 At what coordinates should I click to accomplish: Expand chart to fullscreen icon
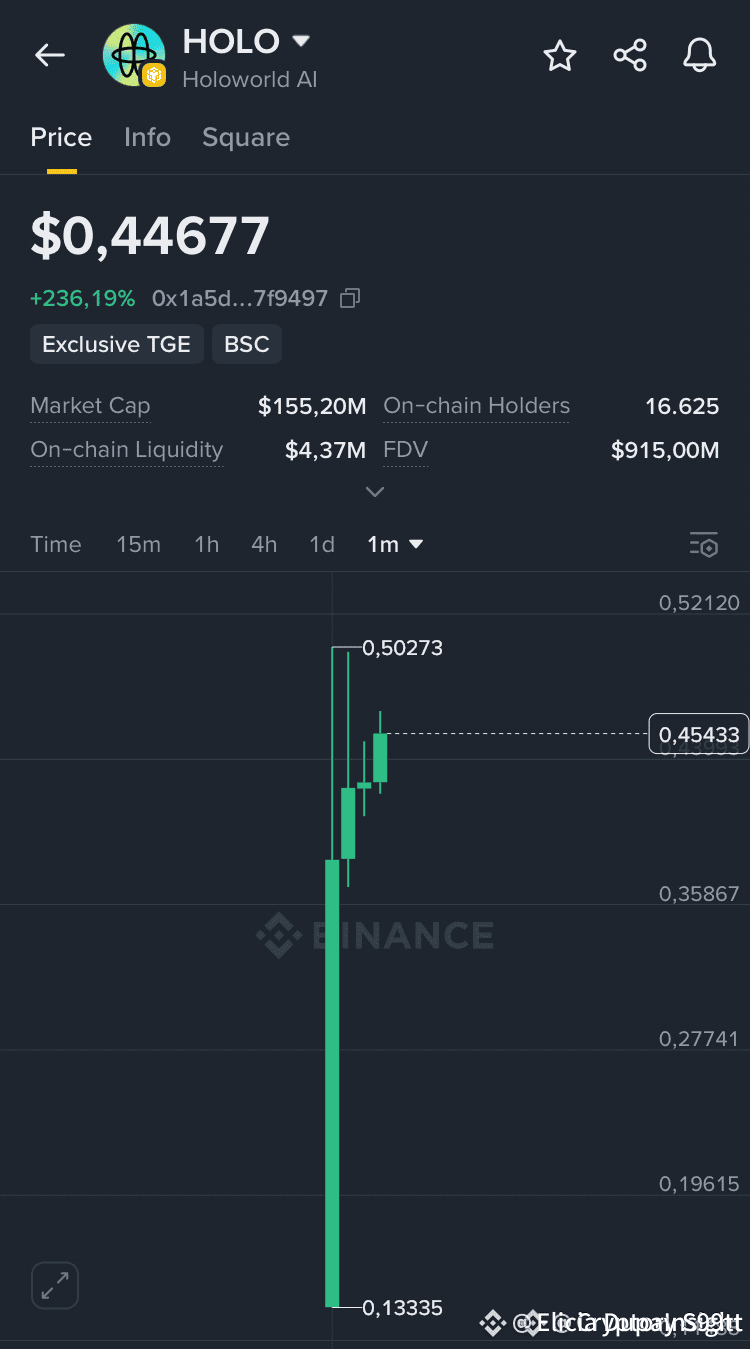[x=55, y=1286]
